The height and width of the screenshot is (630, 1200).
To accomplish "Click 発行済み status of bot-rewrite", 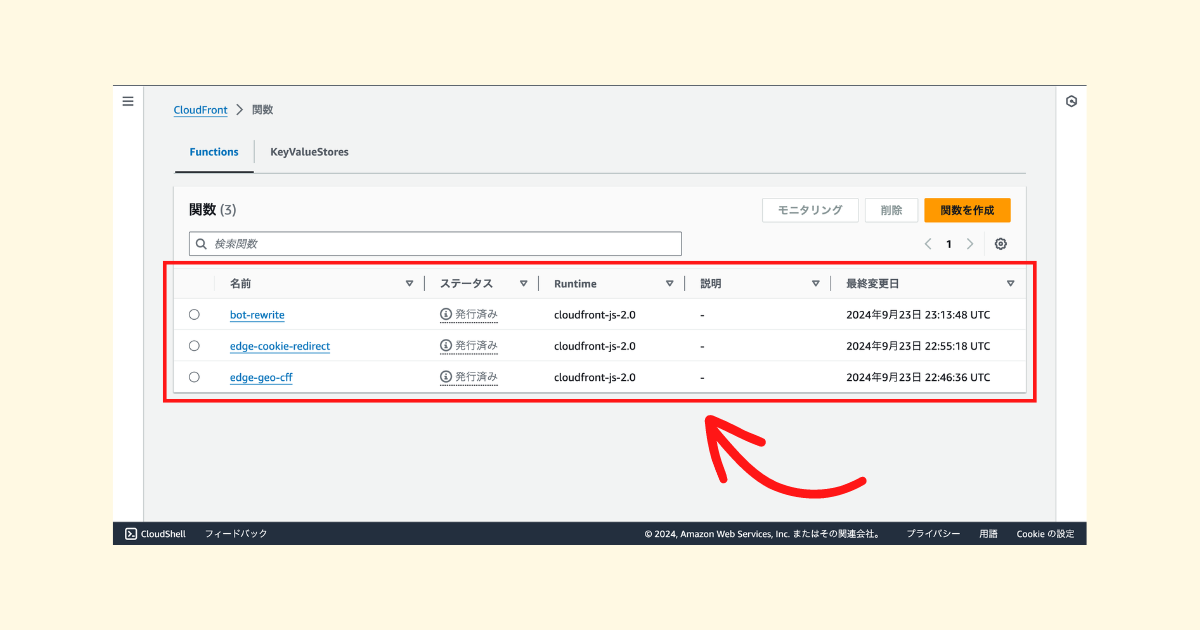I will [476, 314].
